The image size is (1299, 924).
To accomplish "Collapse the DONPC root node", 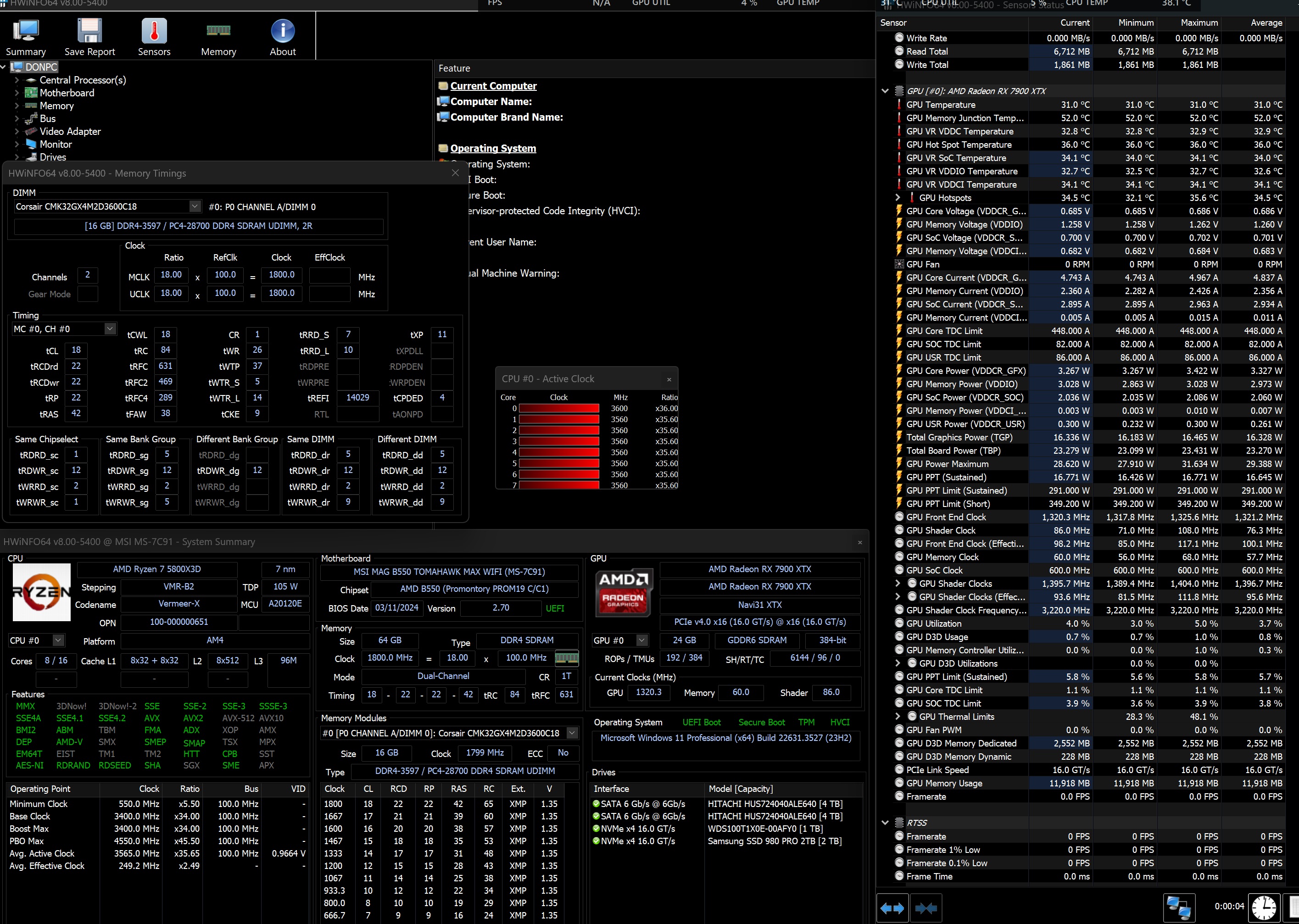I will click(3, 67).
